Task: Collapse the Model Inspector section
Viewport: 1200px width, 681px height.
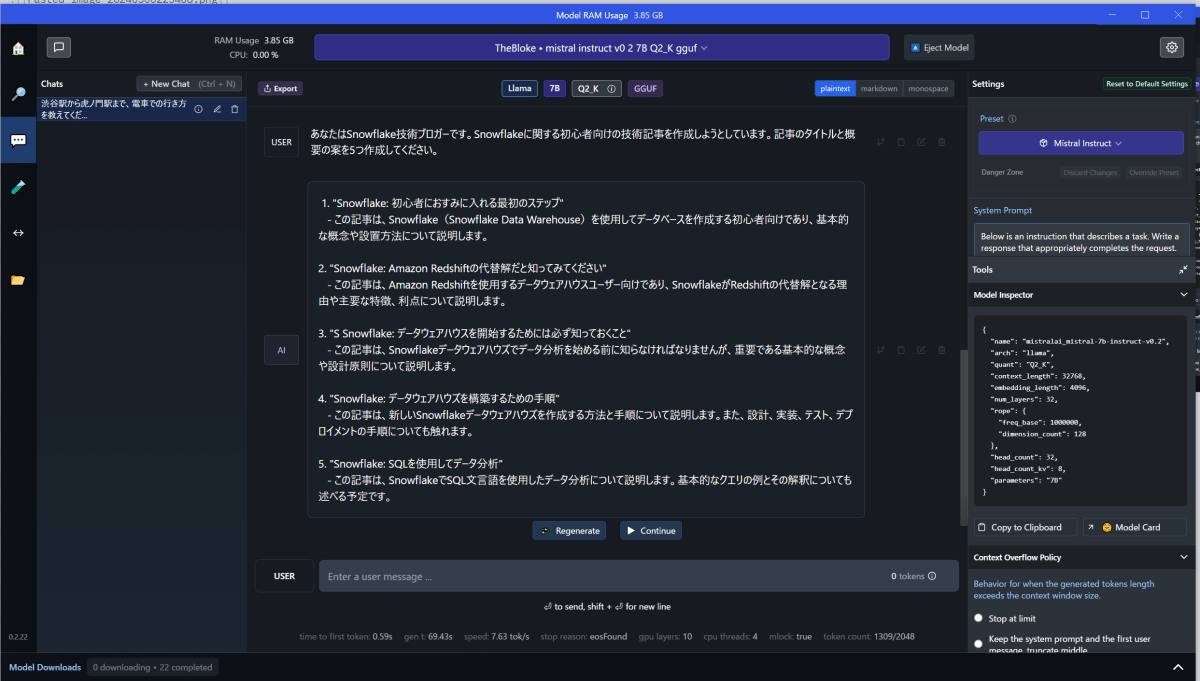Action: pos(1184,295)
